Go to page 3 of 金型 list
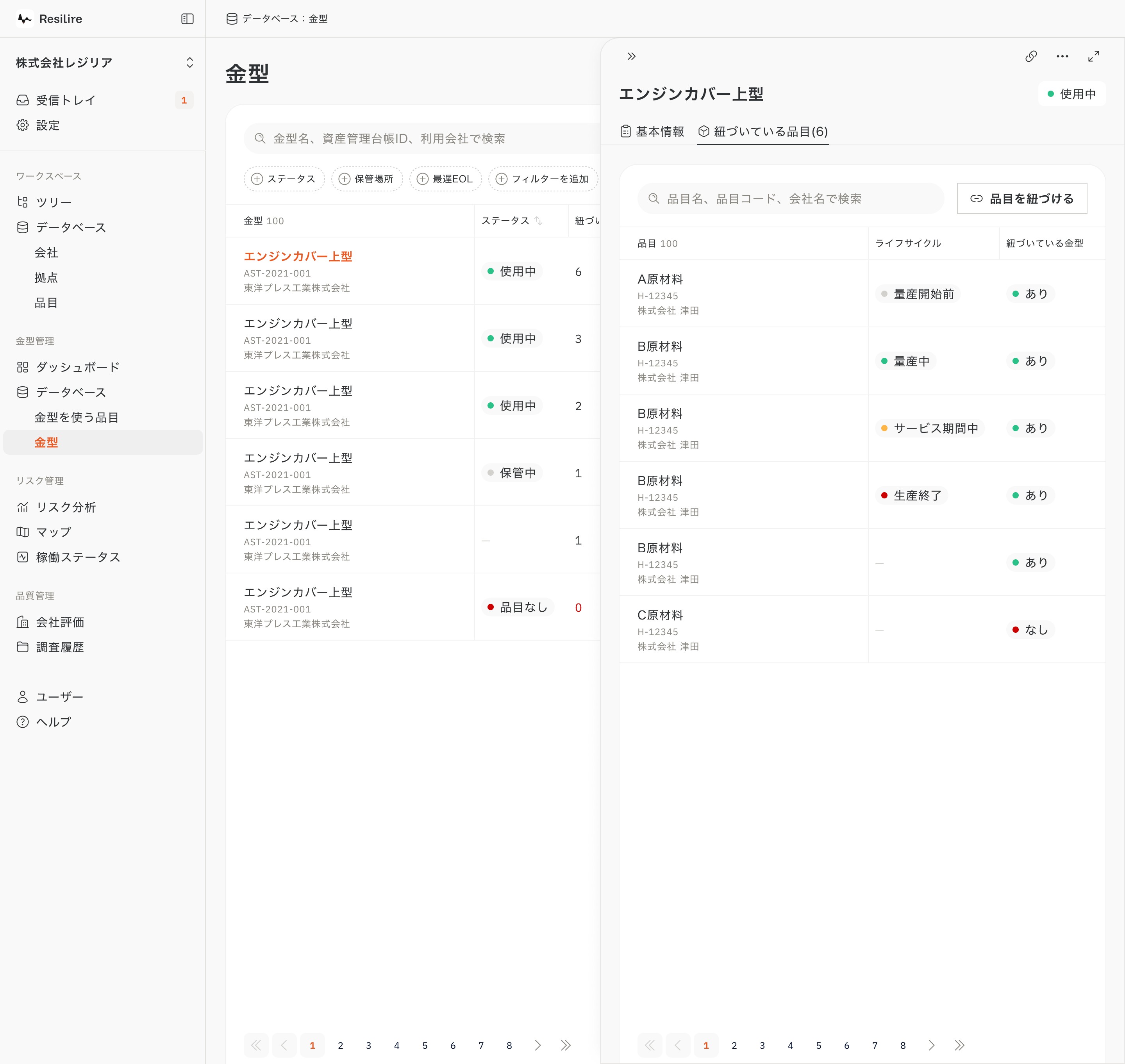This screenshot has width=1125, height=1064. (368, 1045)
